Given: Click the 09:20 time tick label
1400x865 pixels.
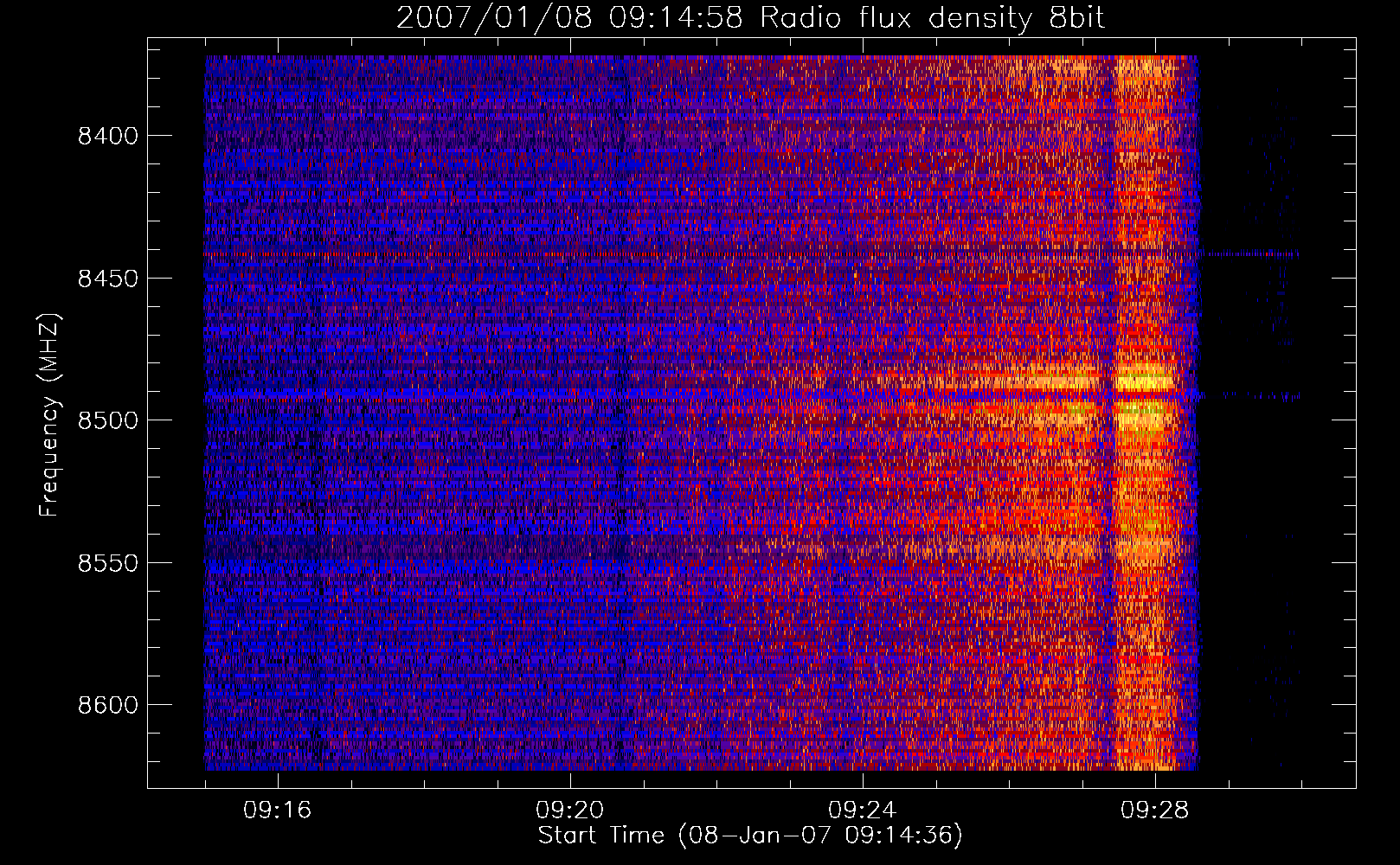Looking at the screenshot, I should pos(570,811).
